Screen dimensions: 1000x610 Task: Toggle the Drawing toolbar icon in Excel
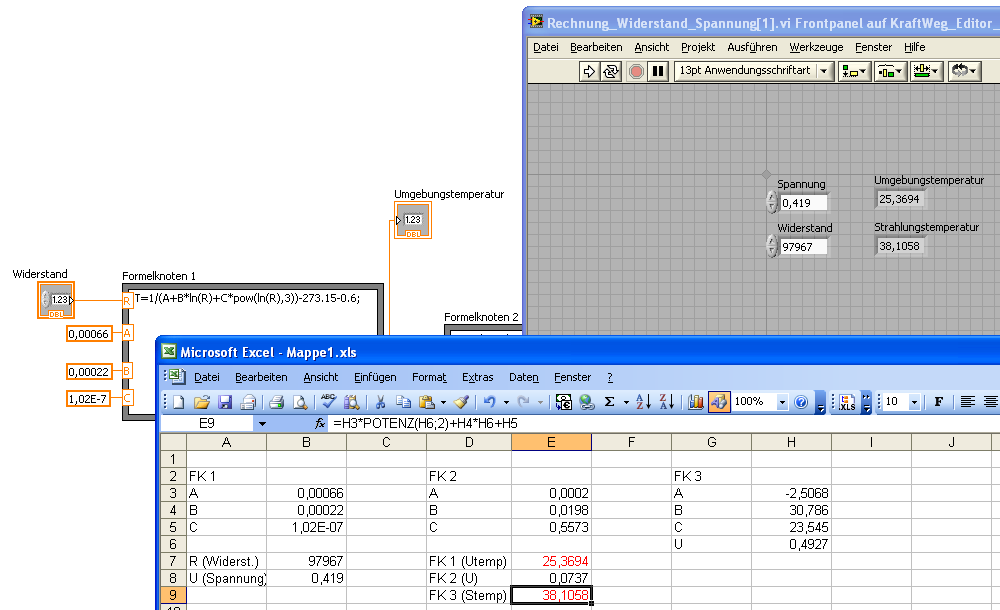point(719,401)
